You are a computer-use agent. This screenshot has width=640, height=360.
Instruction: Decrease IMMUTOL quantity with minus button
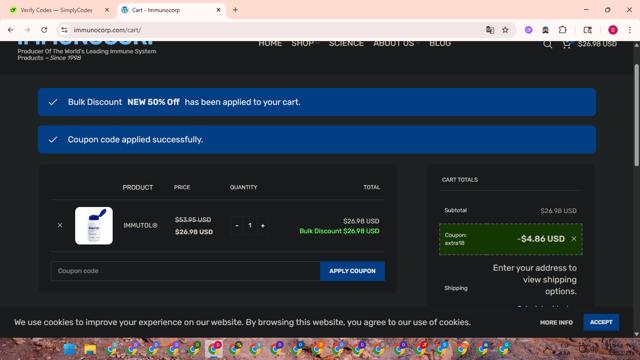[x=237, y=225]
